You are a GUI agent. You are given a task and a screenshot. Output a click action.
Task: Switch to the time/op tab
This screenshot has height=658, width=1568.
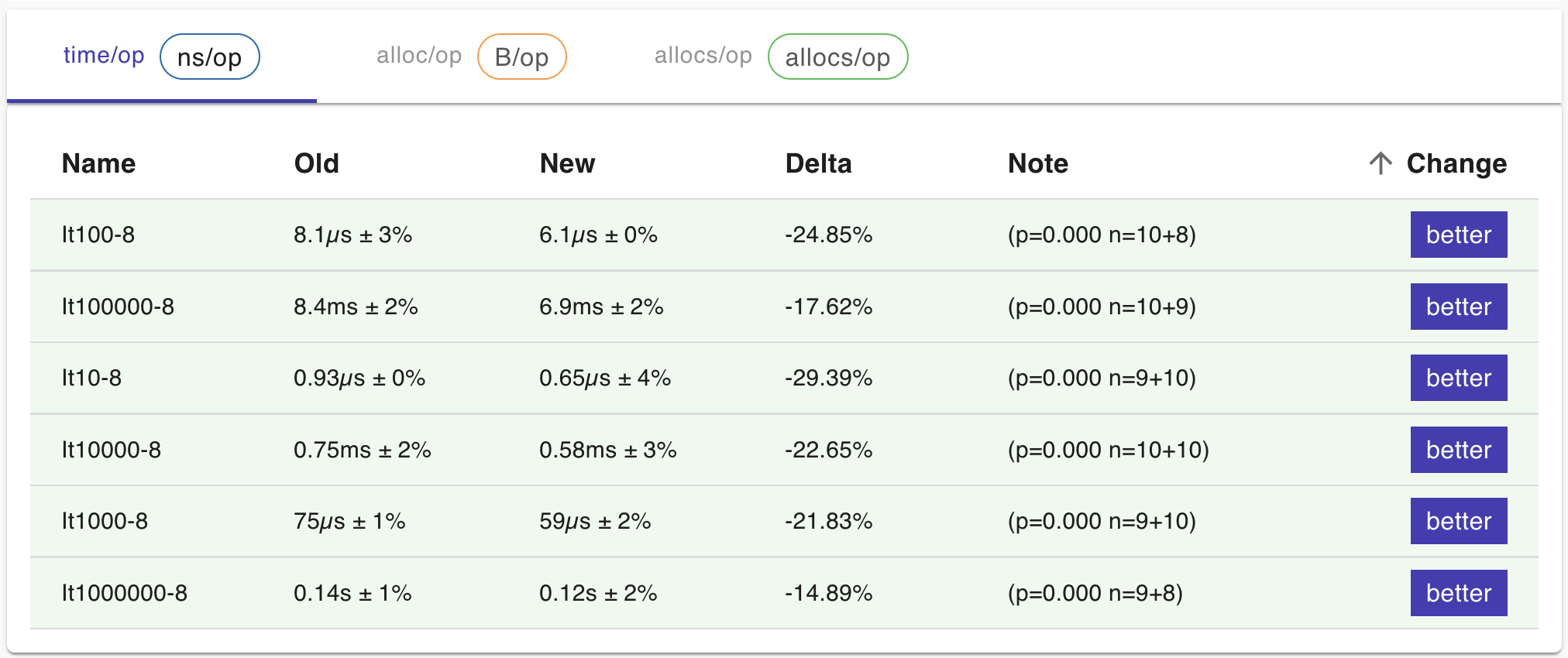pos(104,56)
